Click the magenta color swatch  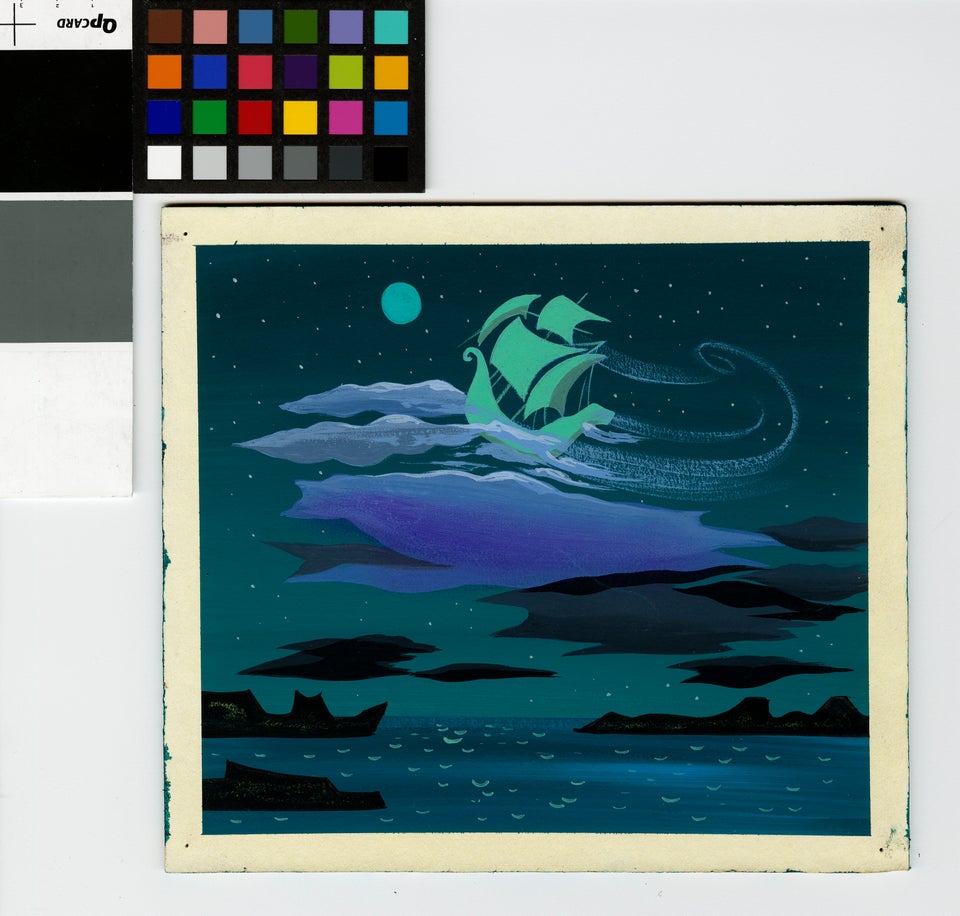[x=346, y=117]
